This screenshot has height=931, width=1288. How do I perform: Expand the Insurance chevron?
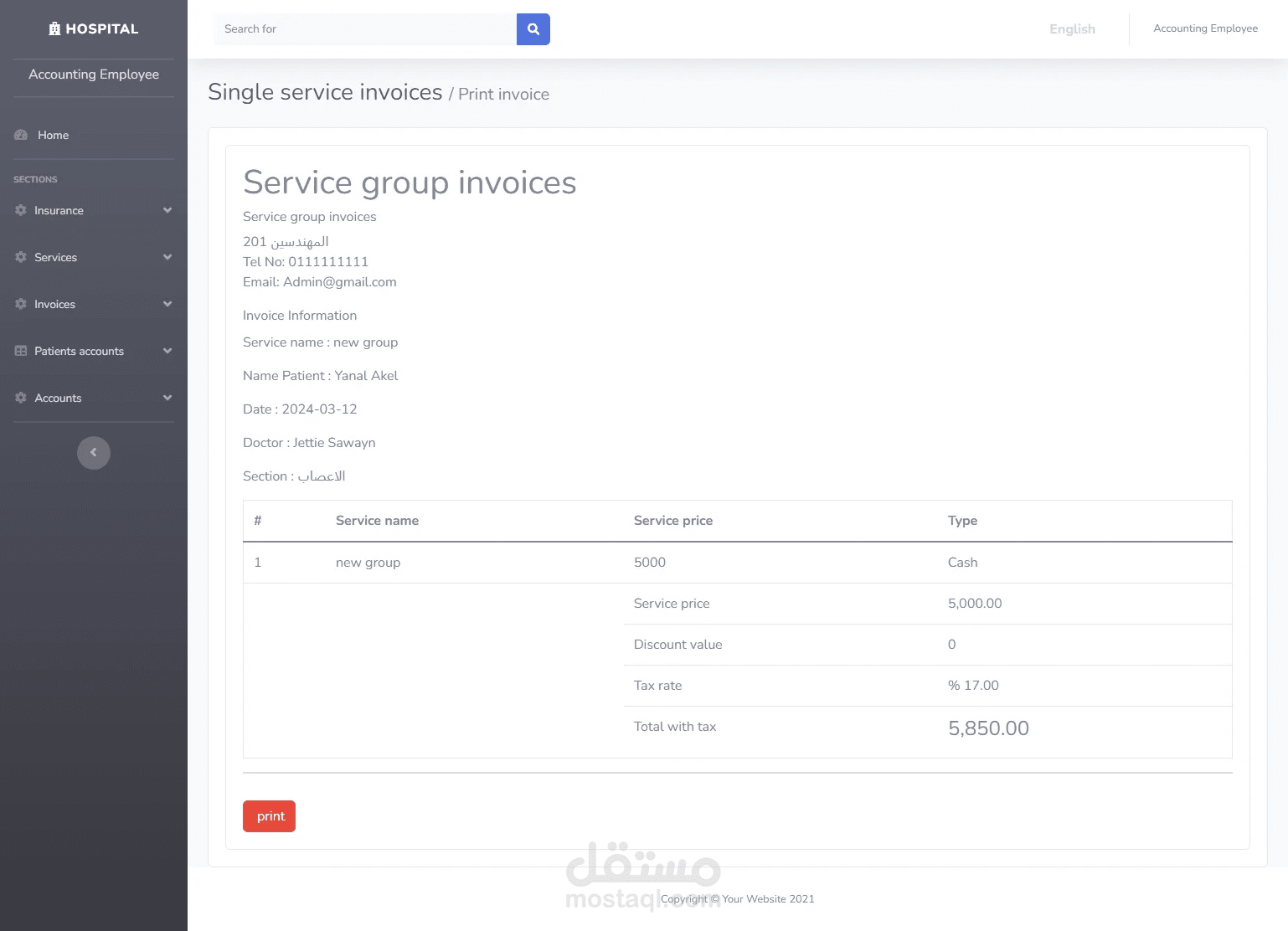(167, 210)
